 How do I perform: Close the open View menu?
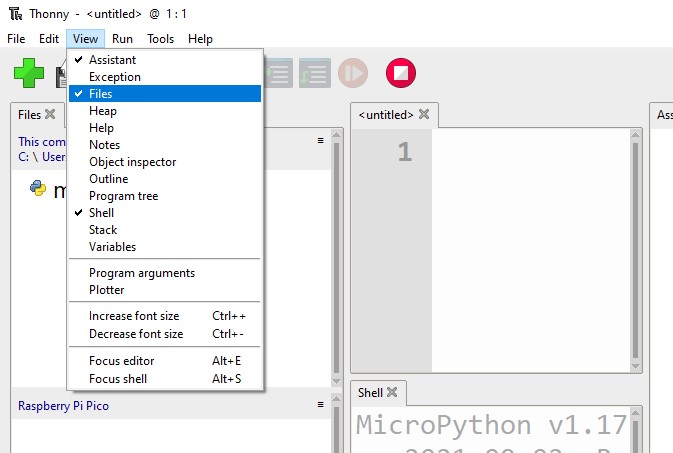click(x=85, y=39)
